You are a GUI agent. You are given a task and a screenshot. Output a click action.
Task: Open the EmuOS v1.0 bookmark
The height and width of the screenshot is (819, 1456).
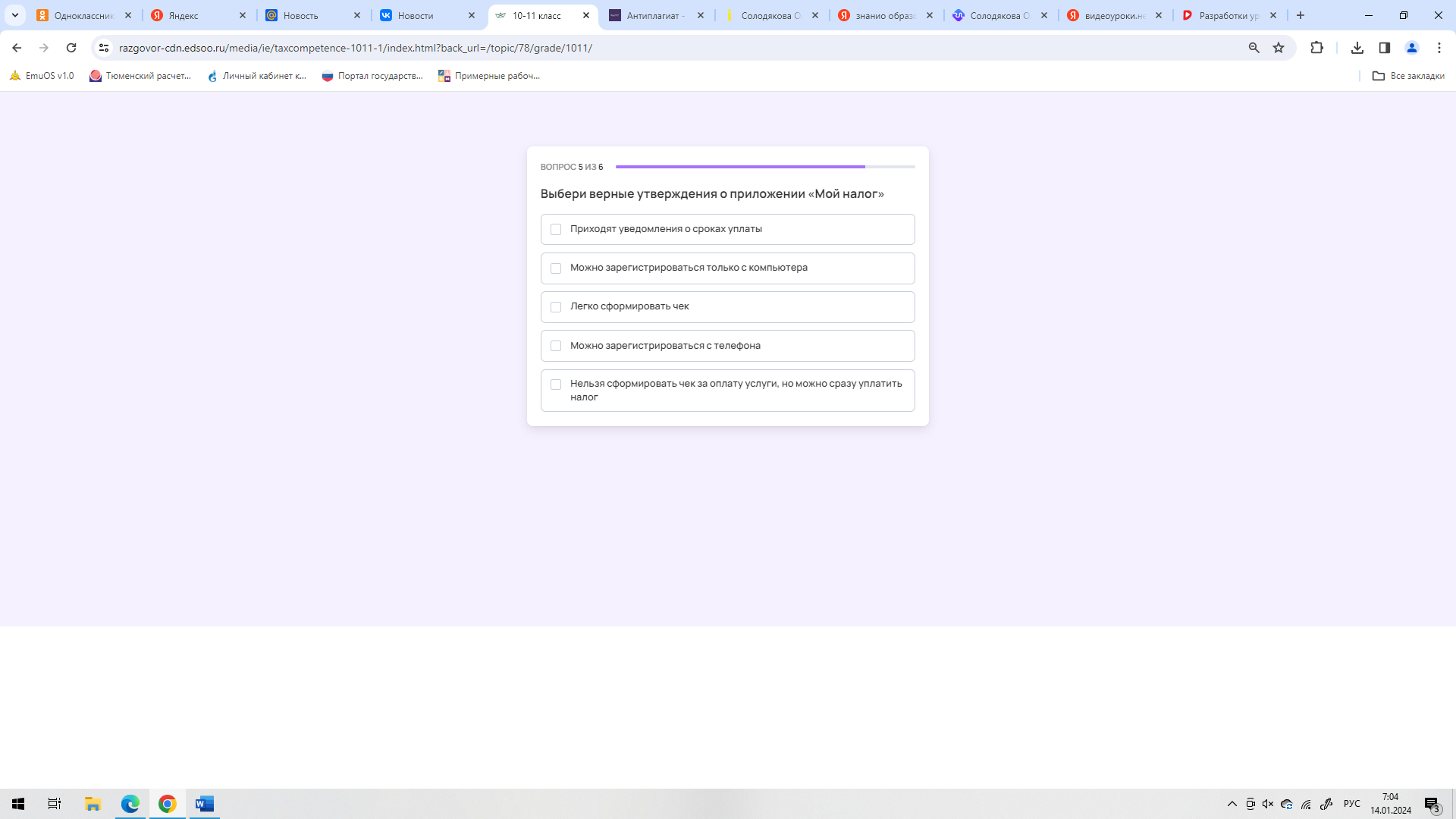[42, 76]
